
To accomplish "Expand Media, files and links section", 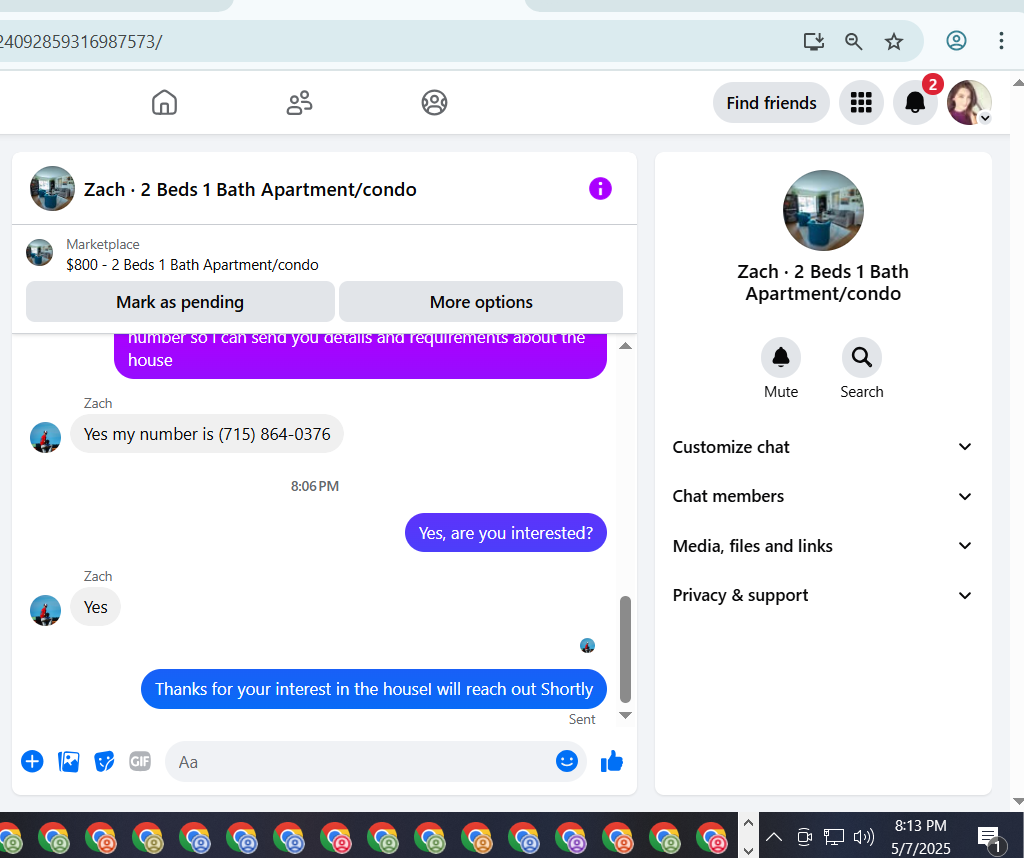I will click(823, 546).
